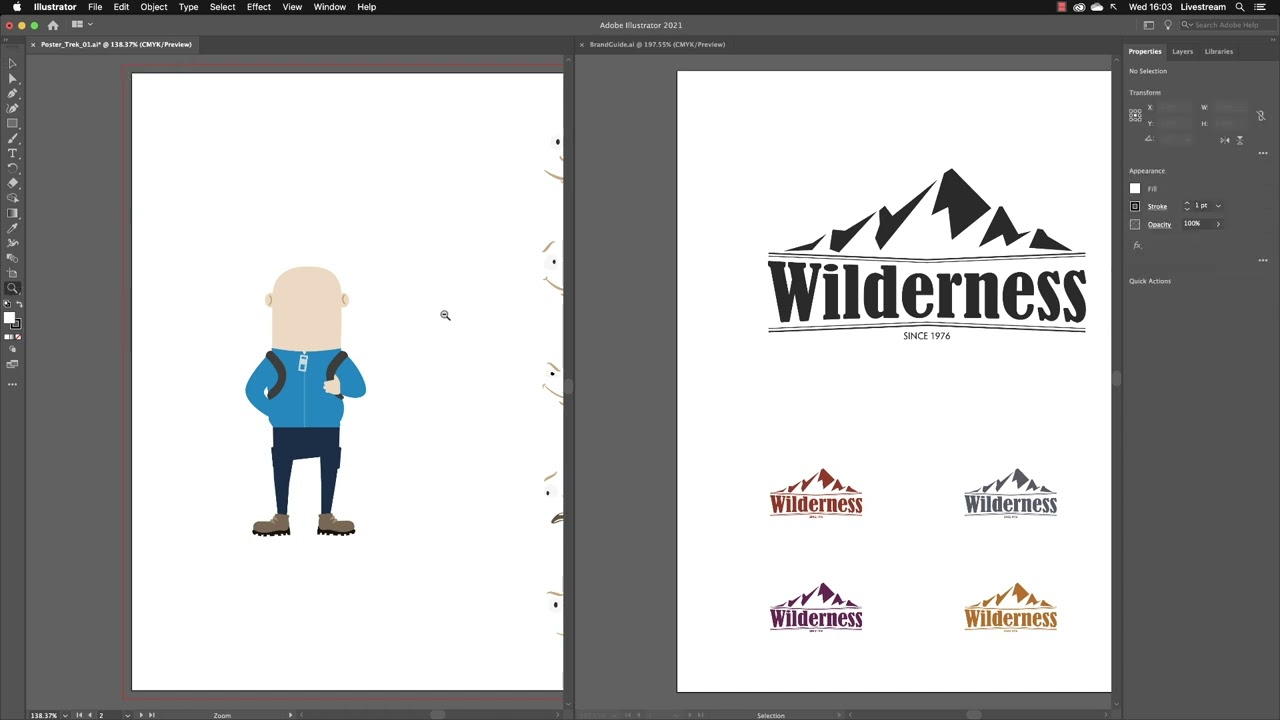Add effect with fx icon
The height and width of the screenshot is (720, 1280).
click(1136, 245)
